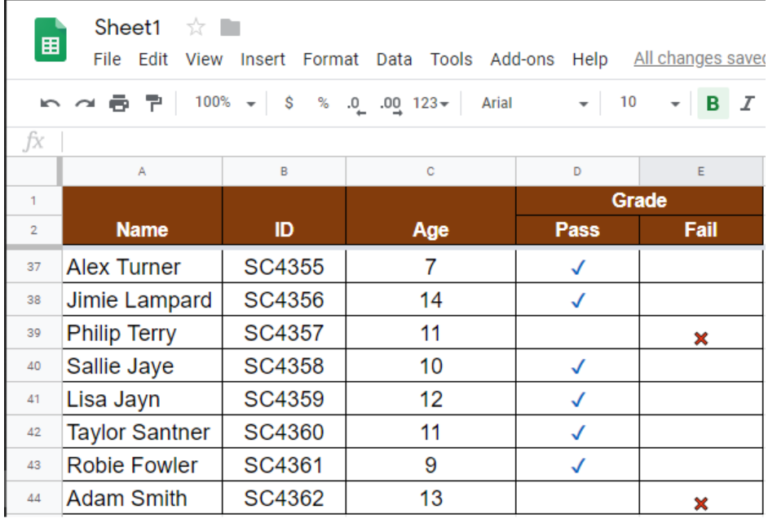Click Jimie Lampard's age 14 cell

431,300
